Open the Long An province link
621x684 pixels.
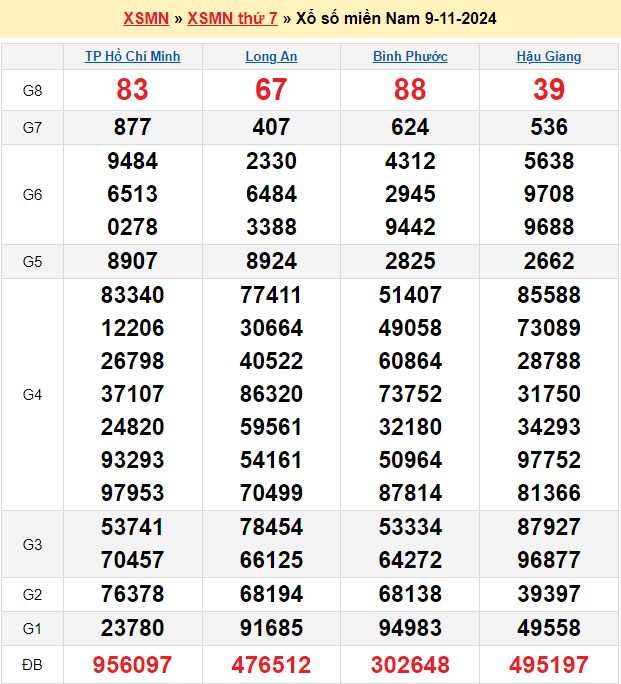271,57
